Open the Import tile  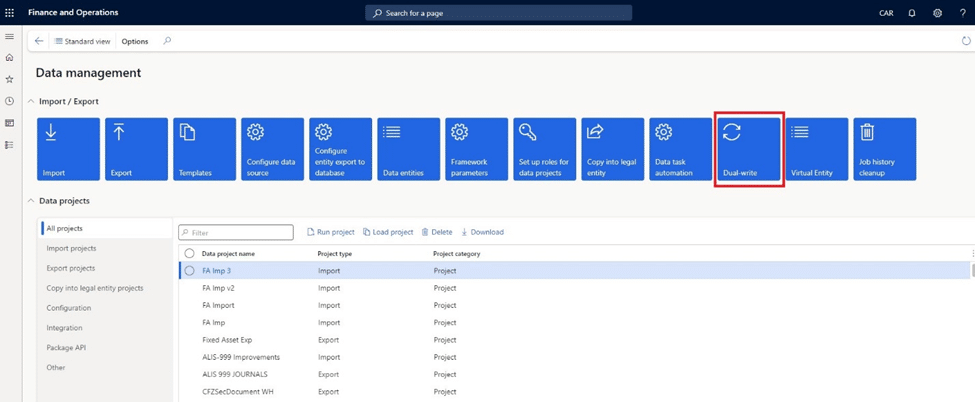(x=68, y=149)
